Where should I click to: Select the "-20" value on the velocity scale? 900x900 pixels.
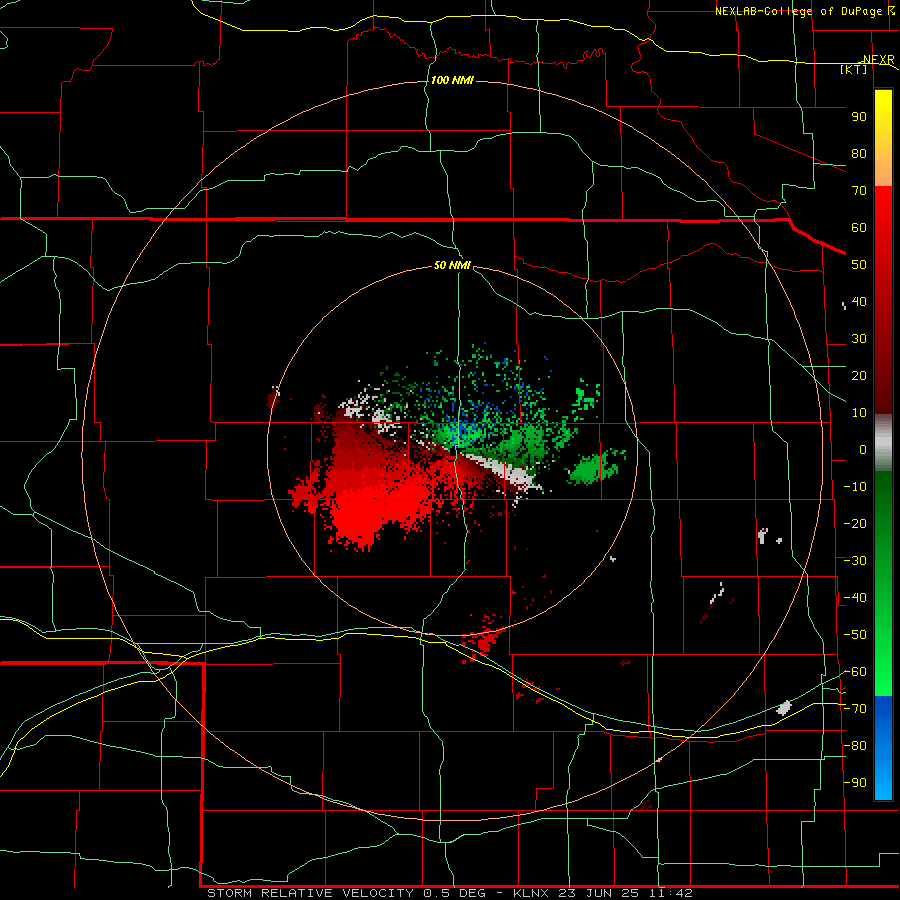pyautogui.click(x=855, y=523)
